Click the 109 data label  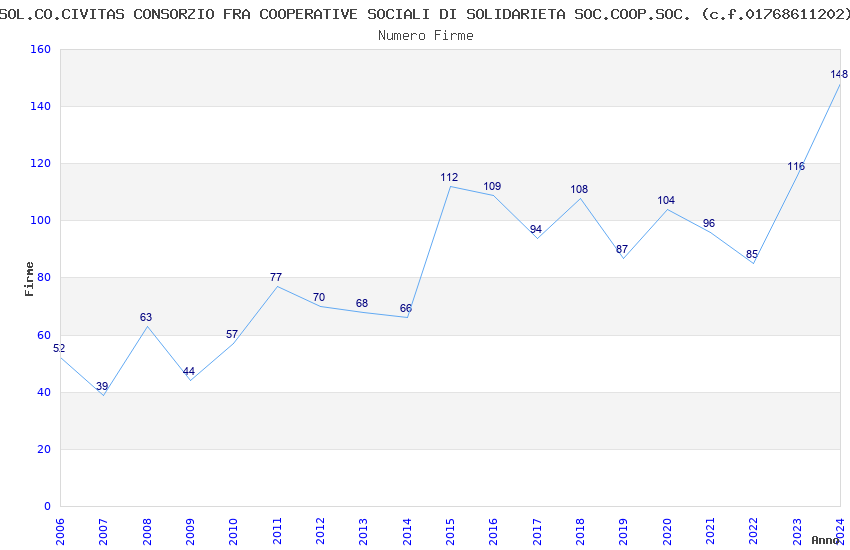coord(492,186)
